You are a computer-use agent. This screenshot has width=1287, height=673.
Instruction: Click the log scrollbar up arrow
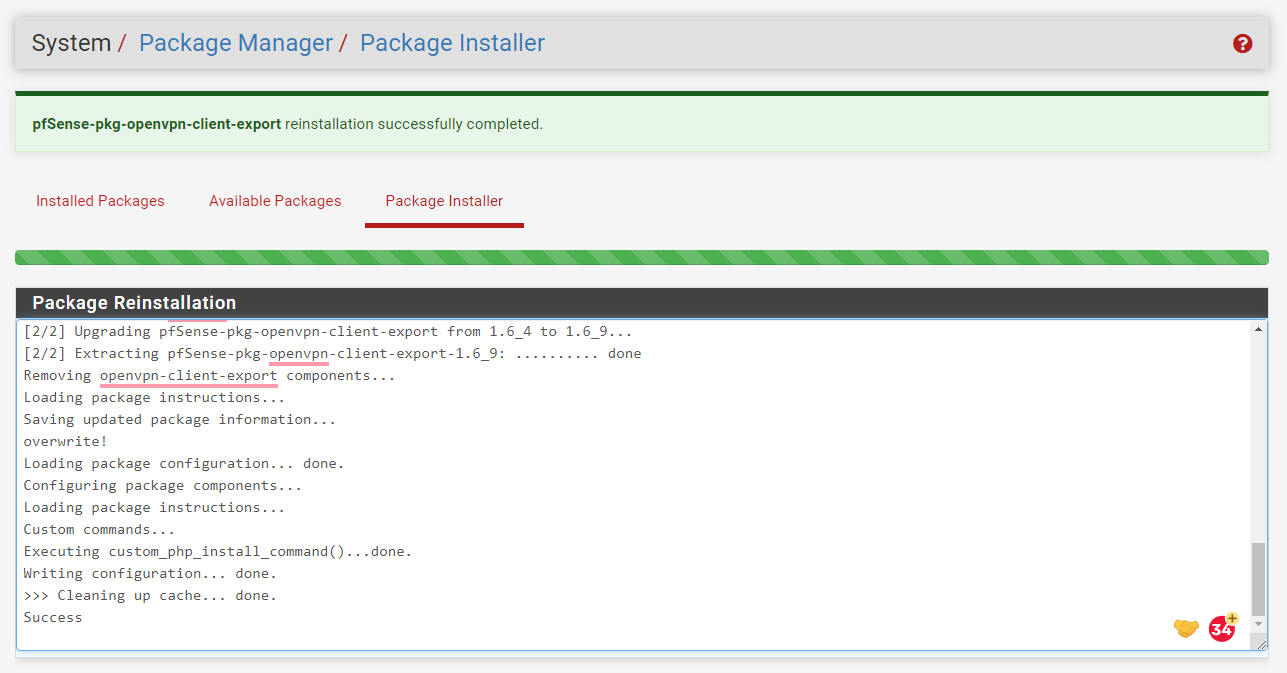[1259, 329]
